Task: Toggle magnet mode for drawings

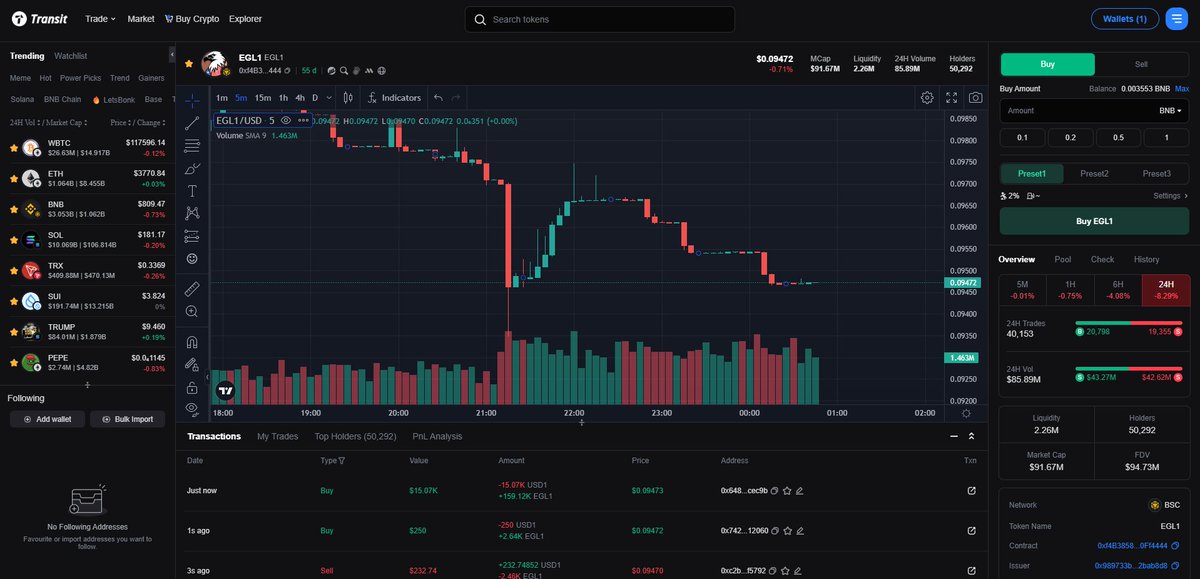Action: pos(192,341)
